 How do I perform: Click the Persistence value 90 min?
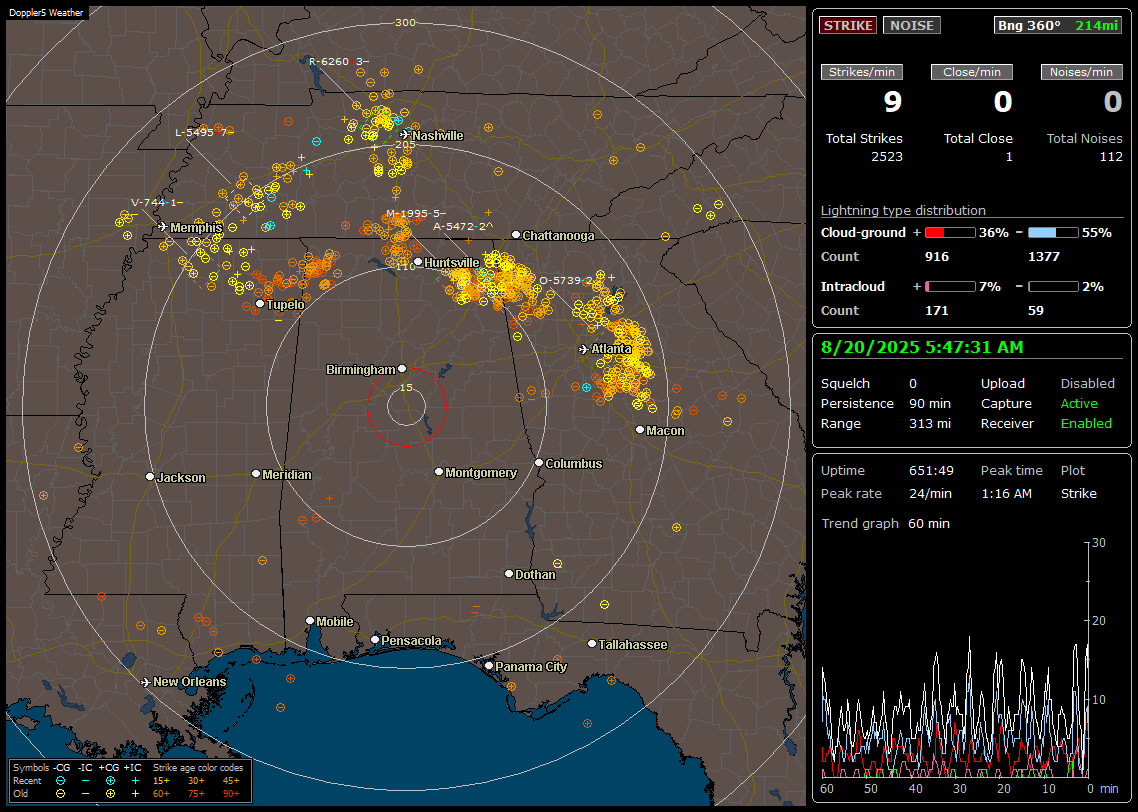(x=930, y=403)
